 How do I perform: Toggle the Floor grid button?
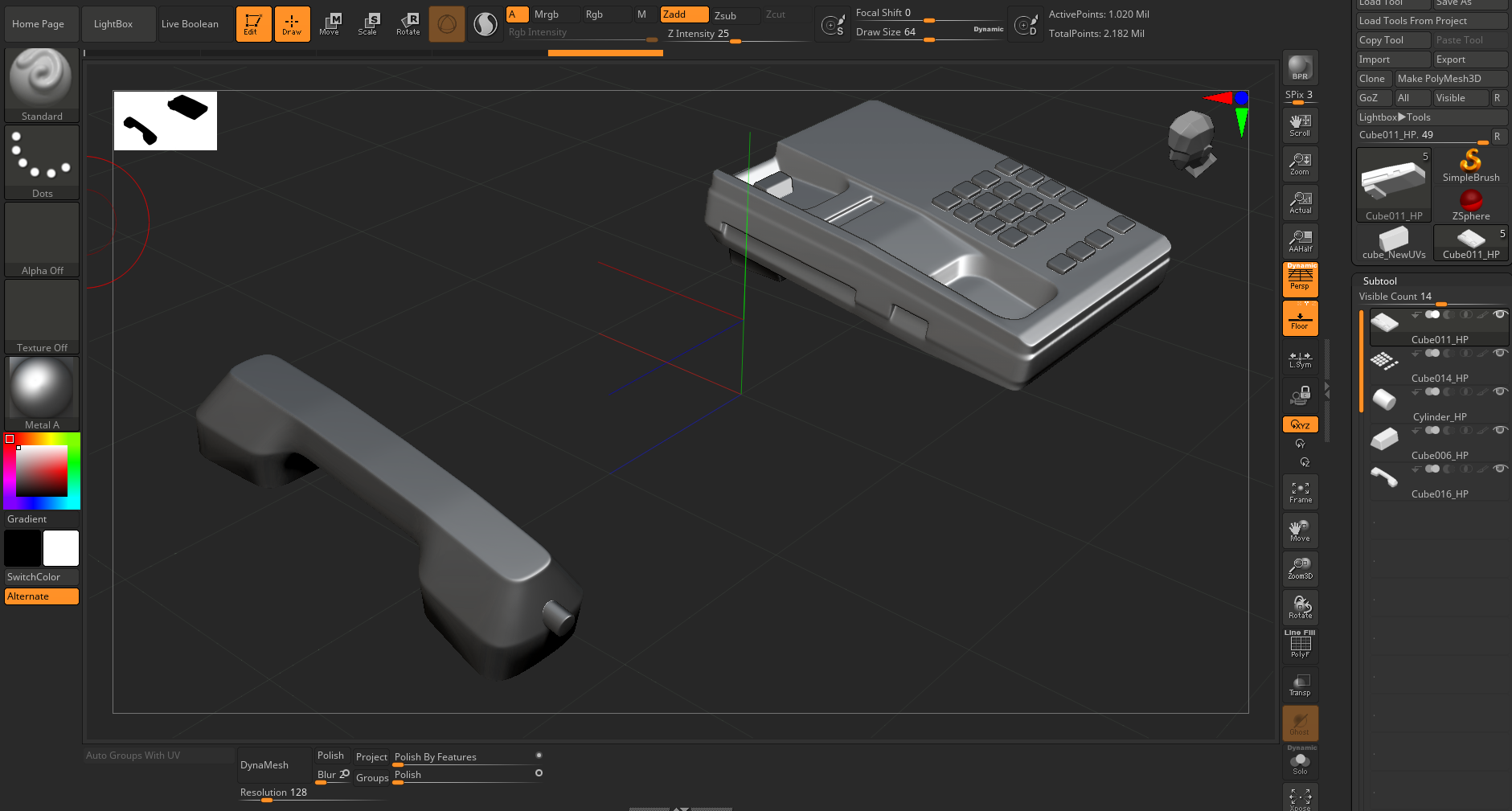coord(1300,318)
